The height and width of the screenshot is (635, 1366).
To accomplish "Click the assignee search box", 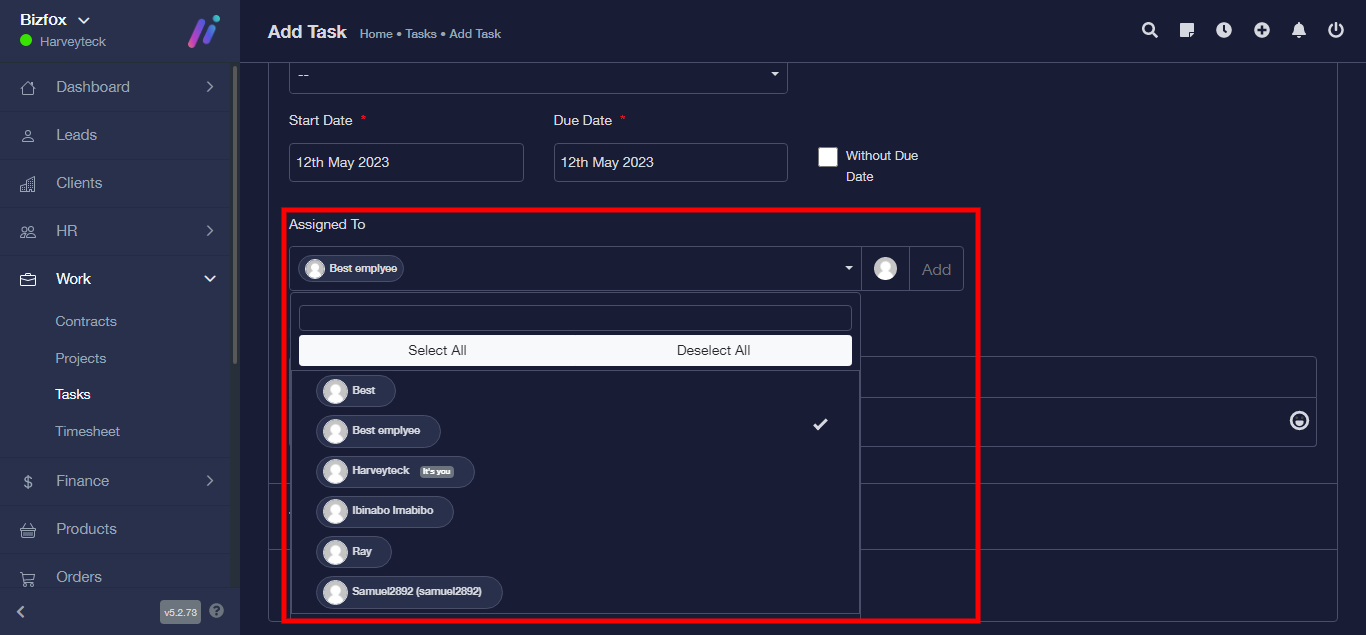I will 575,318.
